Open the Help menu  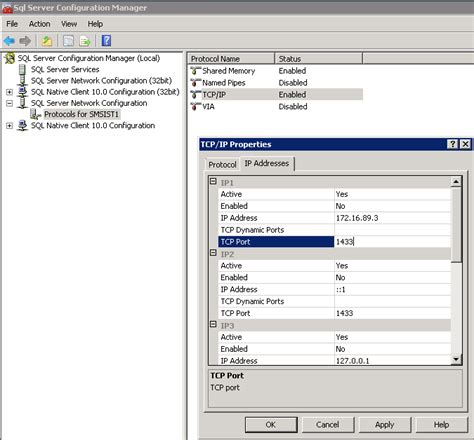[95, 24]
